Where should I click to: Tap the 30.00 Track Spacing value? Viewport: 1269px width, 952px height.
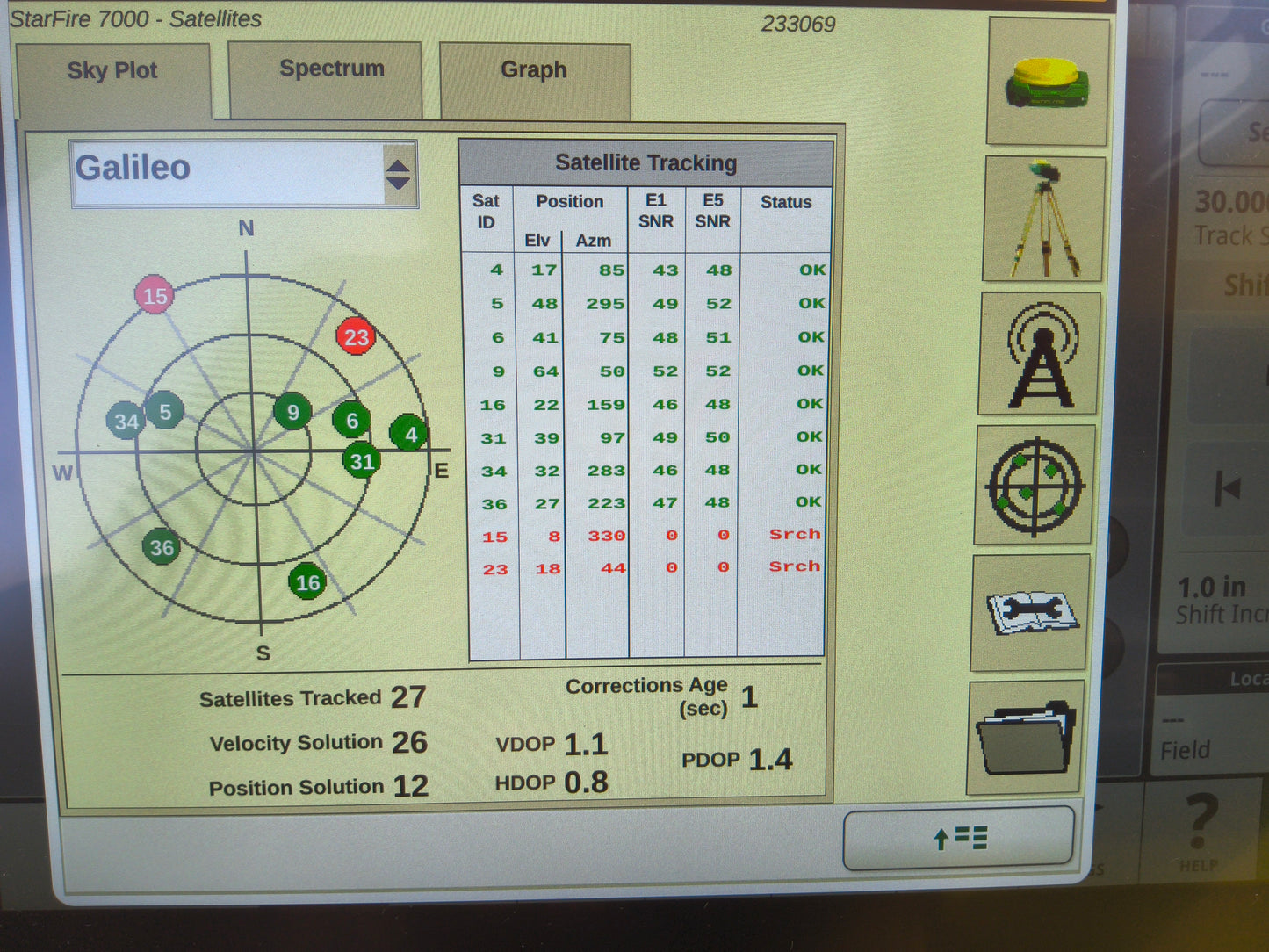tap(1229, 203)
